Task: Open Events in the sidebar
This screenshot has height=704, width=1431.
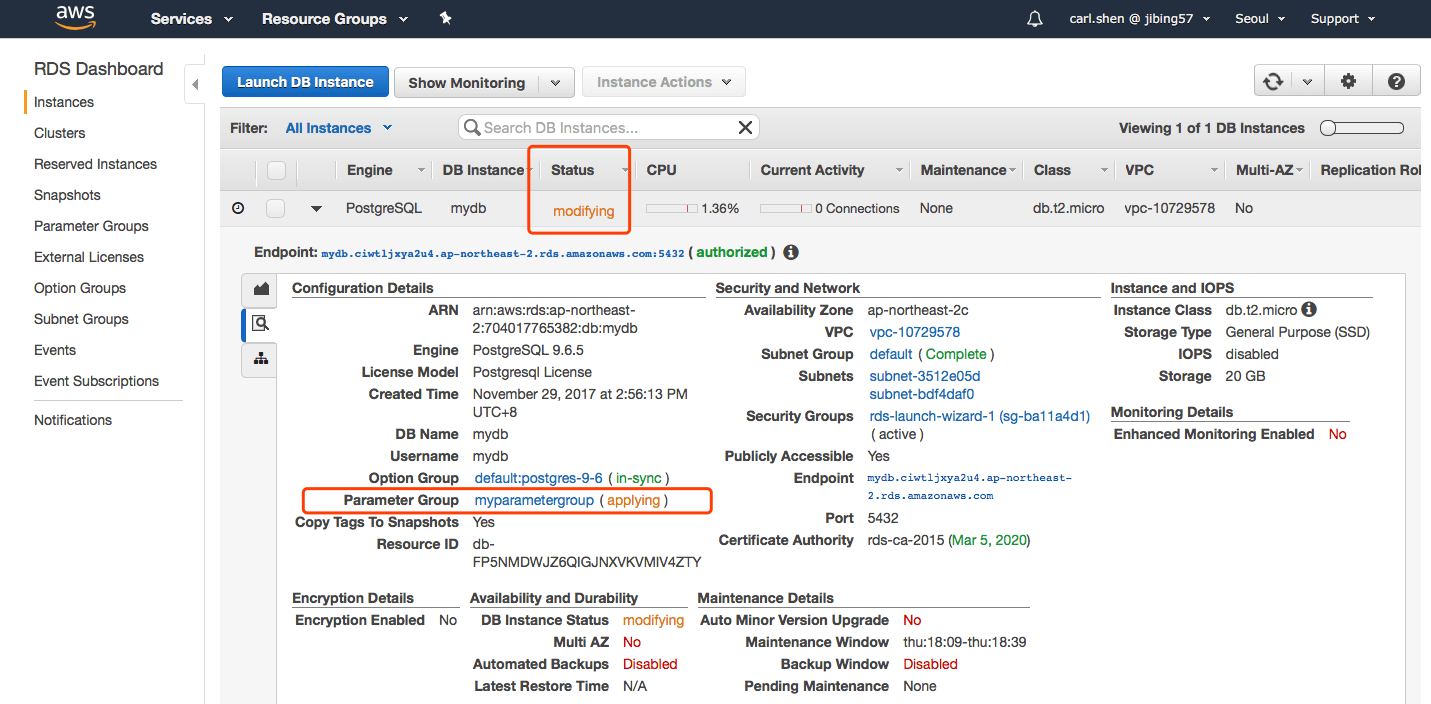Action: pyautogui.click(x=55, y=350)
